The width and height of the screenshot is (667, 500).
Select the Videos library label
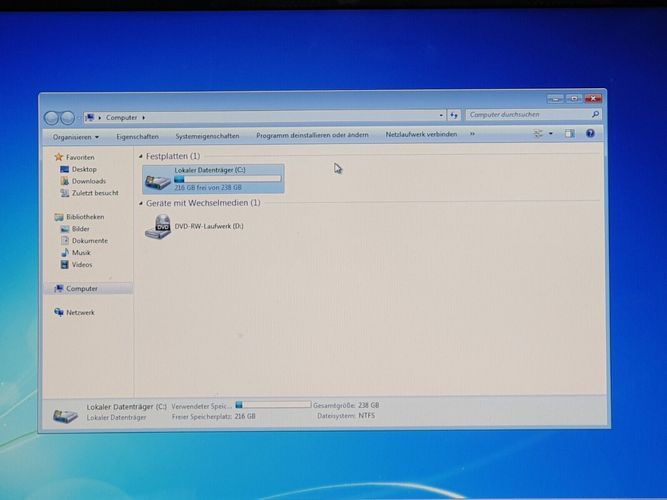click(82, 265)
